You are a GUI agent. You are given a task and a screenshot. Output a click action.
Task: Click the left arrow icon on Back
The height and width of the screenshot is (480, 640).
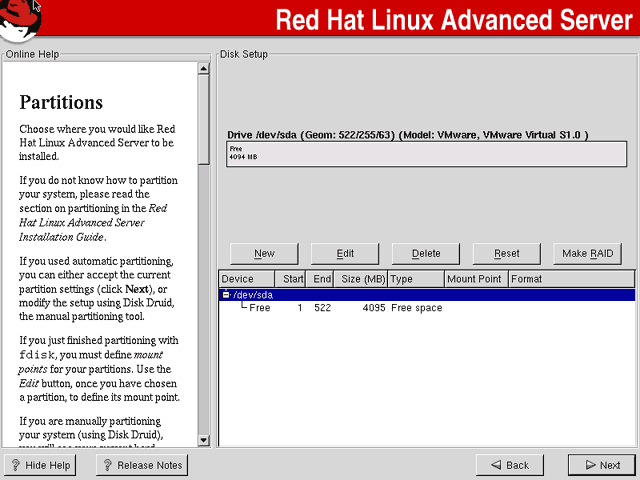pyautogui.click(x=496, y=465)
